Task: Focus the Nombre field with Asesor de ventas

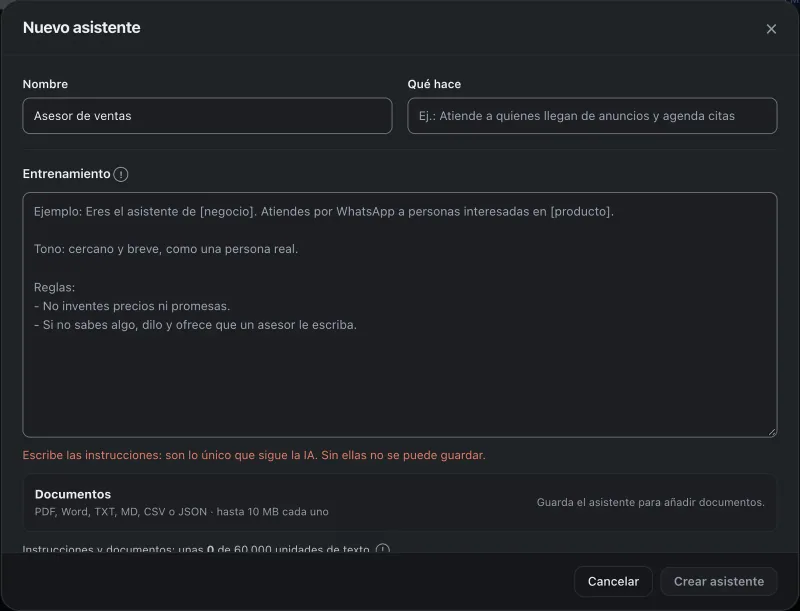Action: (x=207, y=116)
